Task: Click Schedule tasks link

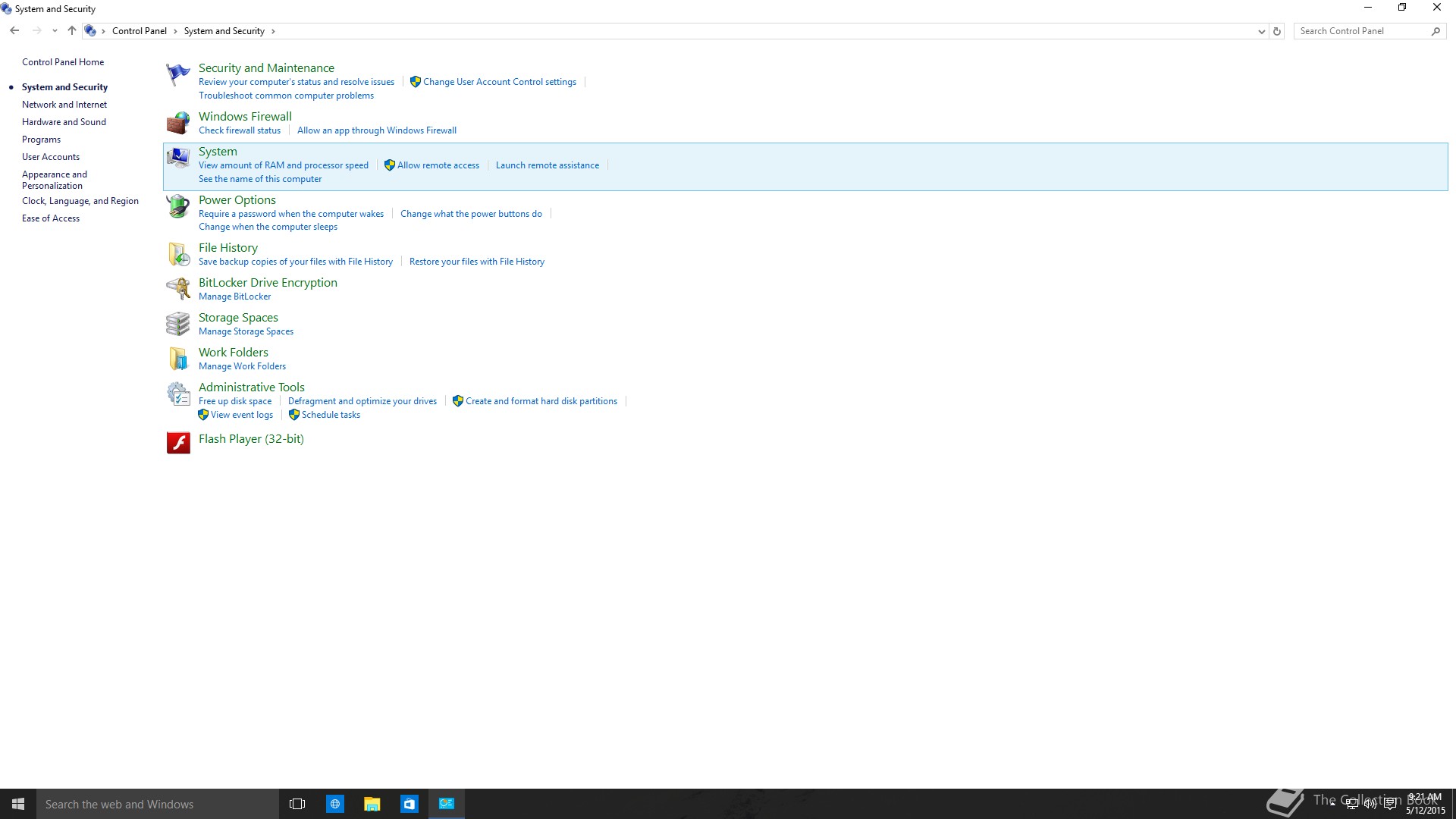Action: tap(331, 415)
